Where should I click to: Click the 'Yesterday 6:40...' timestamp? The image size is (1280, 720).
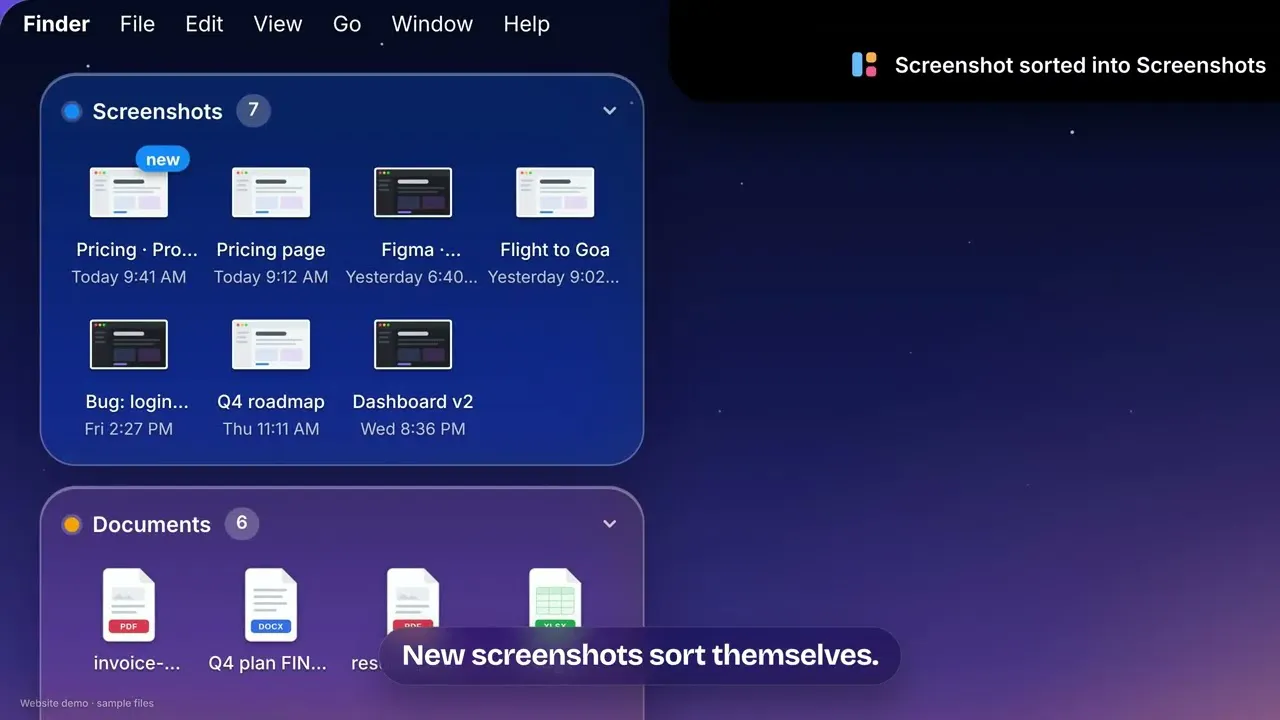[412, 277]
